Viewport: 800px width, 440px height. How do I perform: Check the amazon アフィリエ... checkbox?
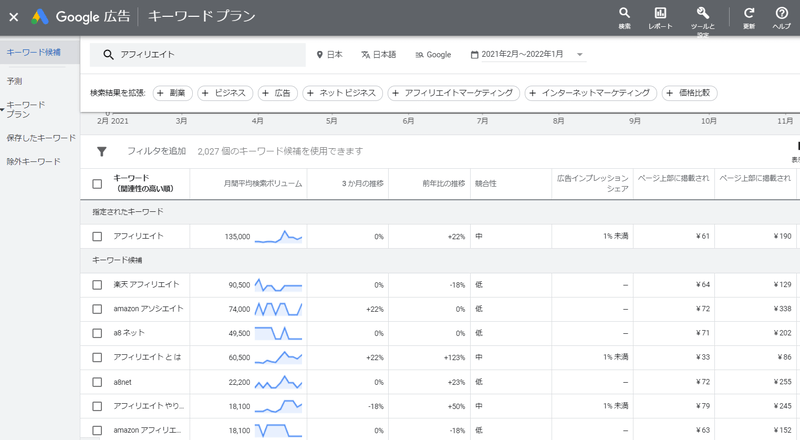[x=97, y=430]
